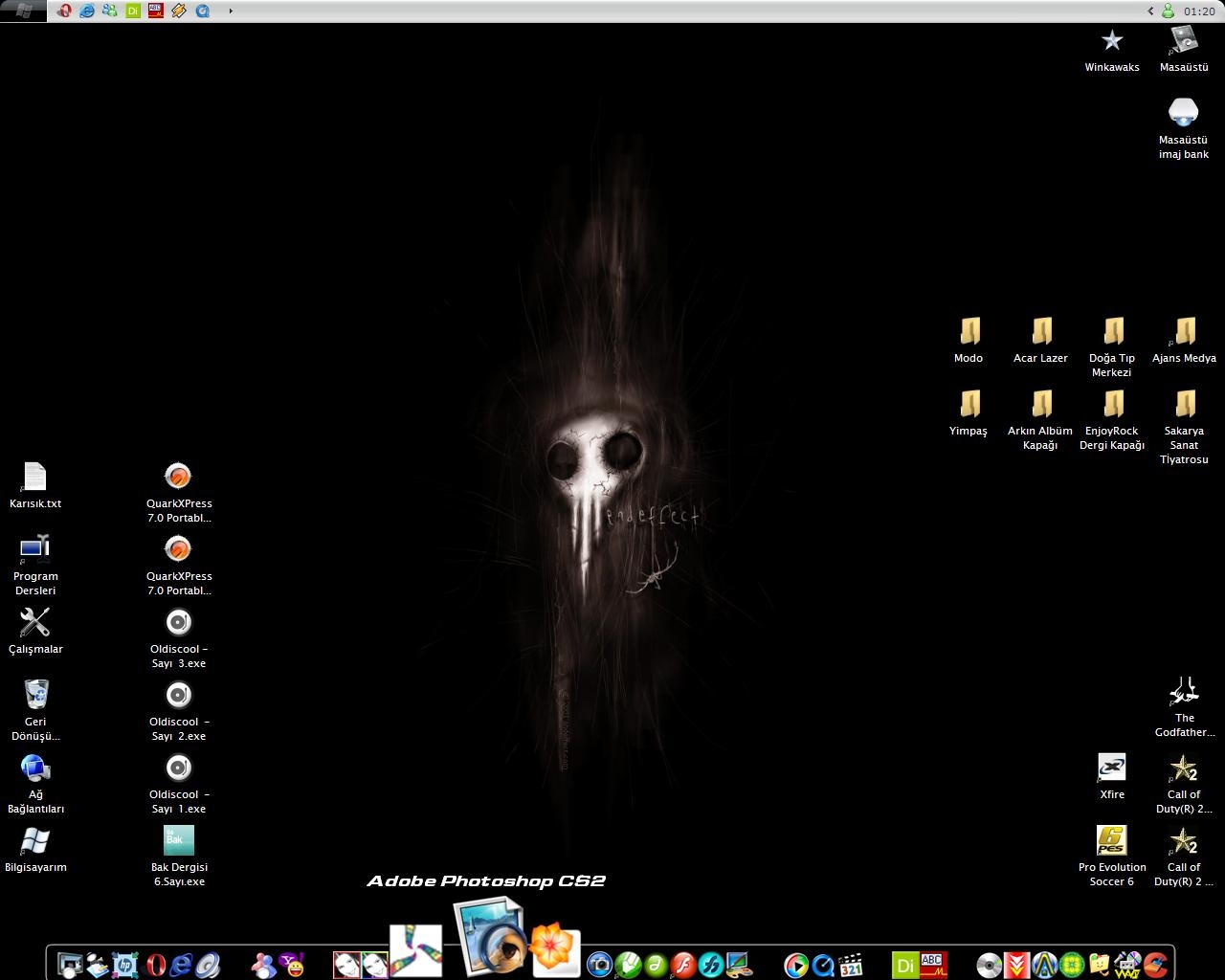Select The Godfather game shortcut
This screenshot has width=1225, height=980.
[x=1184, y=707]
